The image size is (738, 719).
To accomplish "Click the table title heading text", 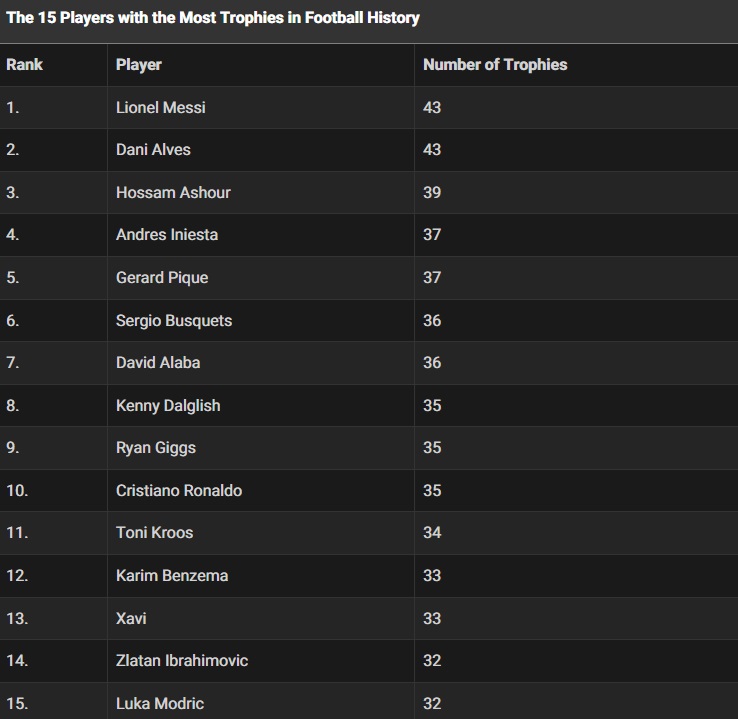I will point(213,18).
